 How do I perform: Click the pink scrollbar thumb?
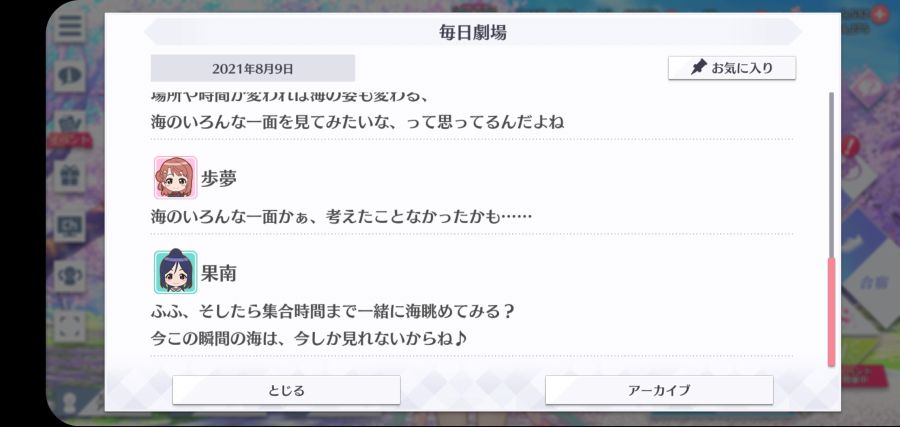click(831, 312)
